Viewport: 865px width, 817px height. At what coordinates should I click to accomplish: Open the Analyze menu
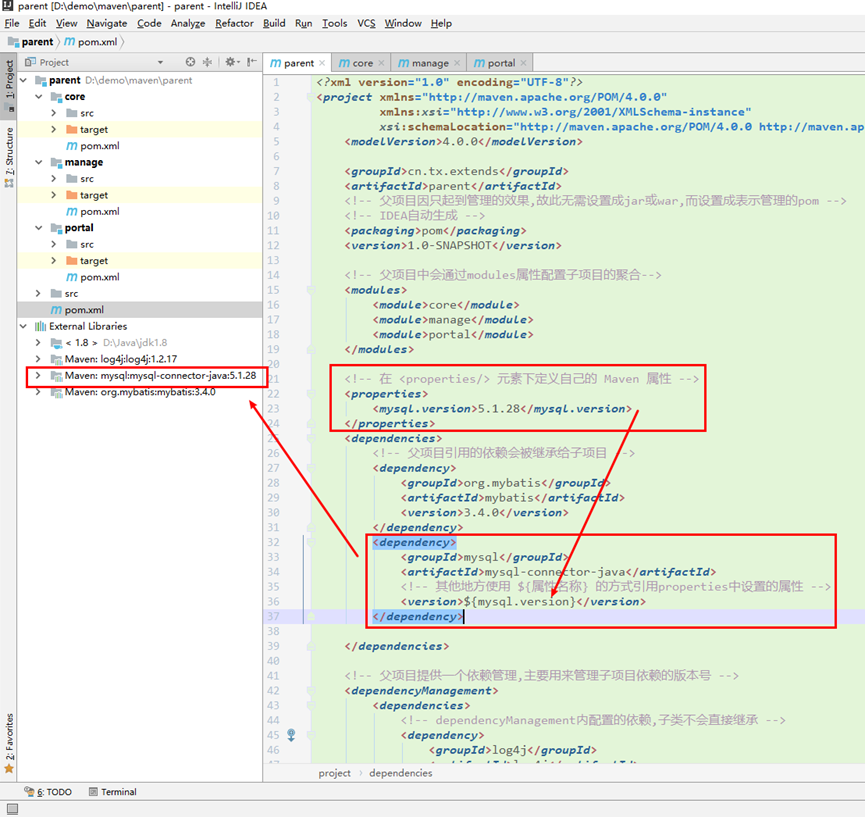click(x=188, y=23)
